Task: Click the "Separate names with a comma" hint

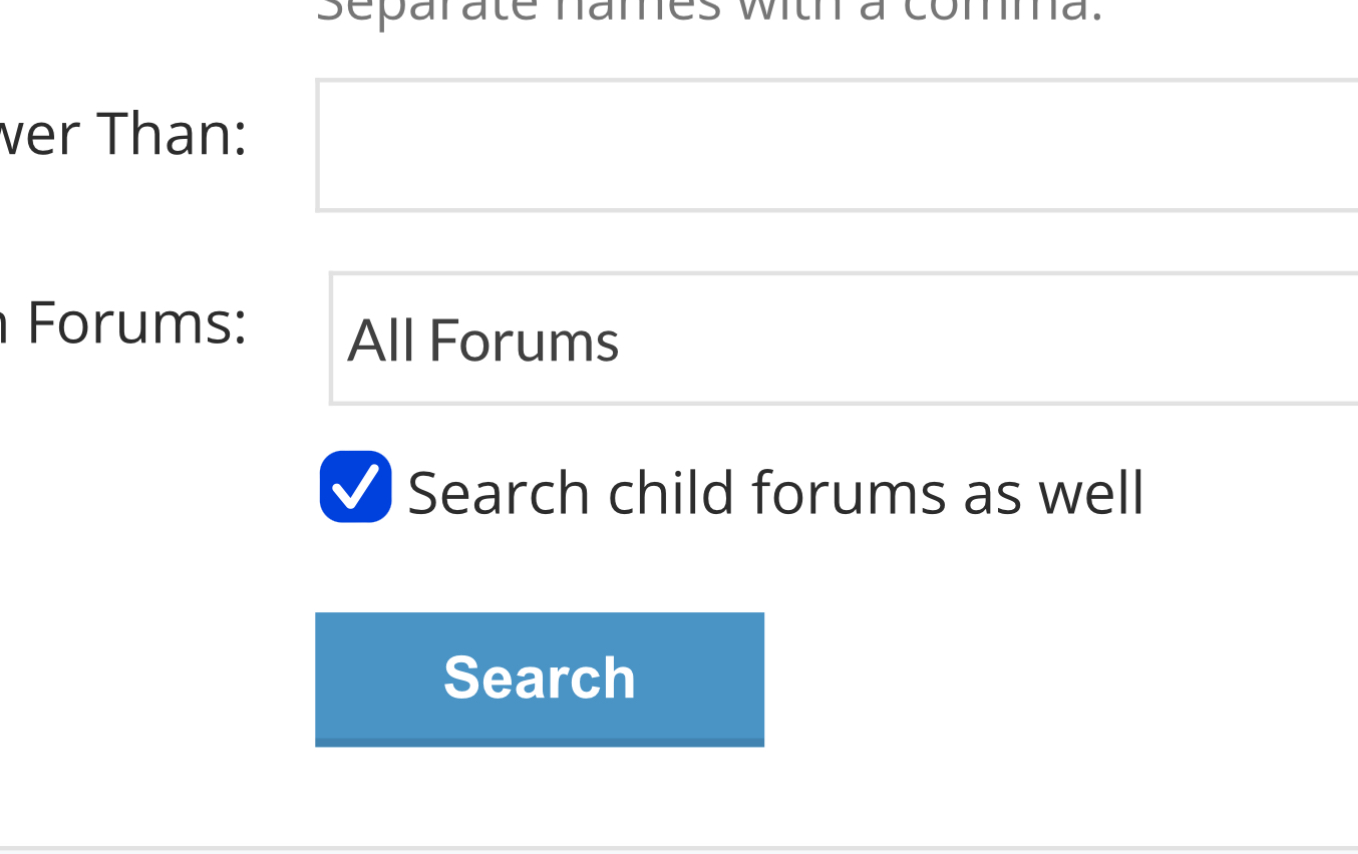Action: click(x=708, y=12)
